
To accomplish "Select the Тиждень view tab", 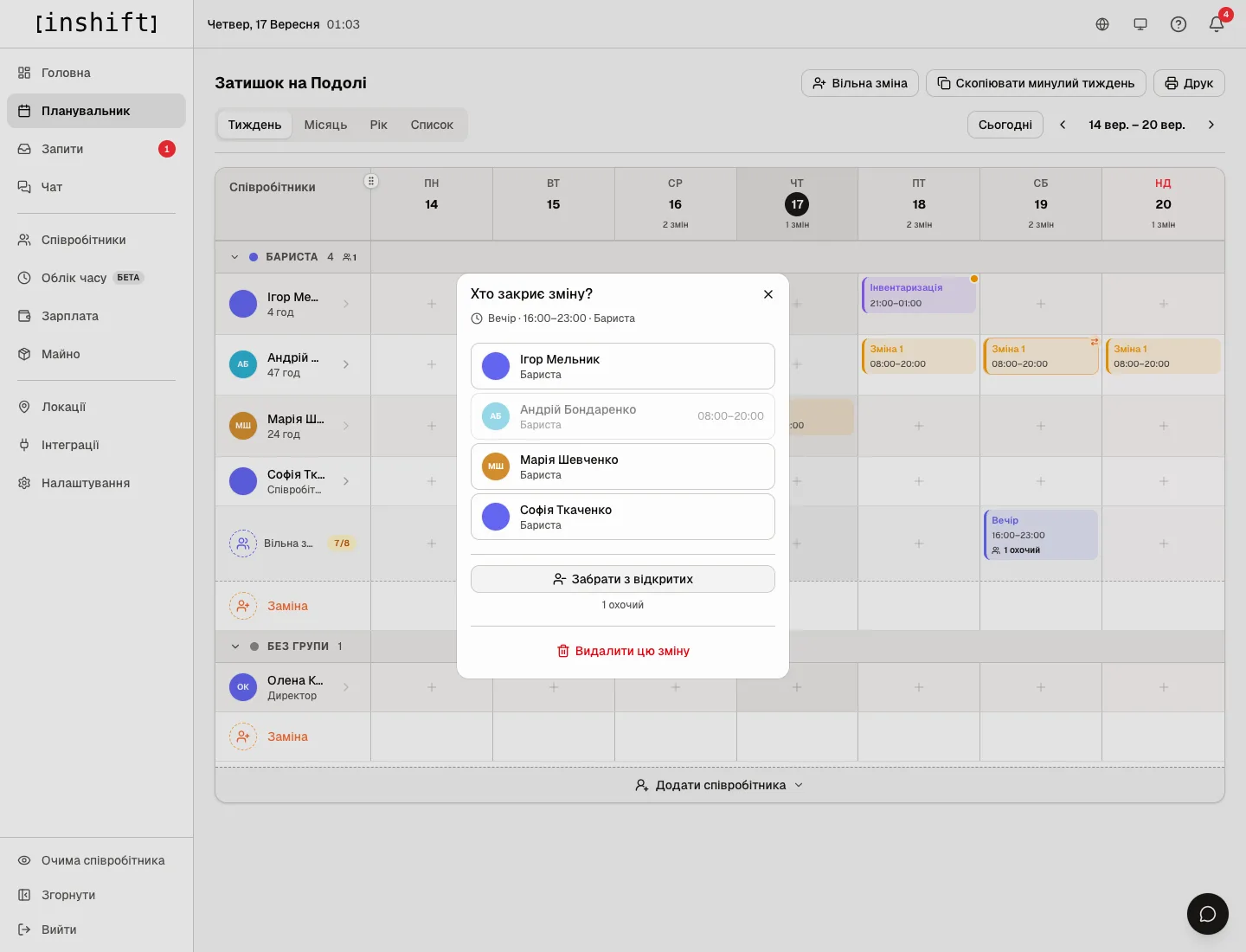I will tap(254, 125).
